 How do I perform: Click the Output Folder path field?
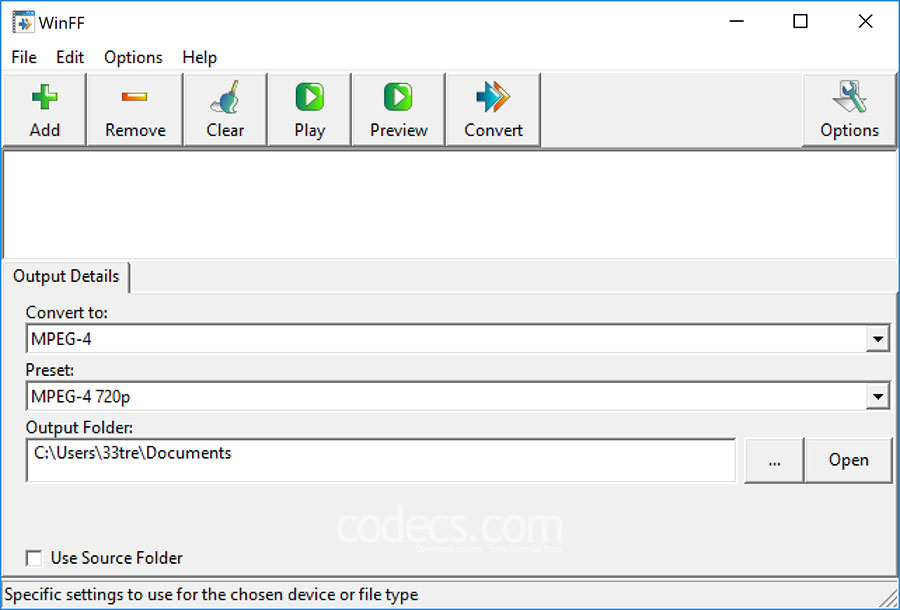coord(381,460)
